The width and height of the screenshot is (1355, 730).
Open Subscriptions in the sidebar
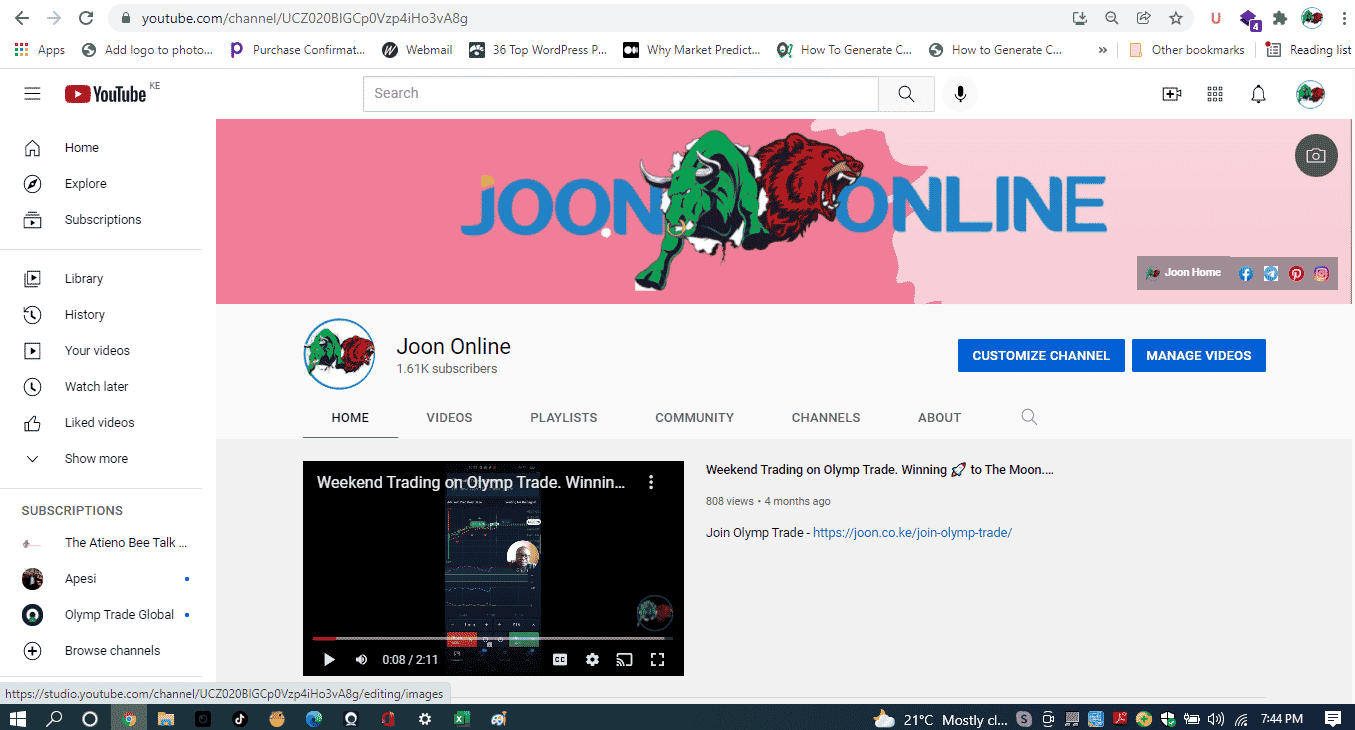click(101, 220)
